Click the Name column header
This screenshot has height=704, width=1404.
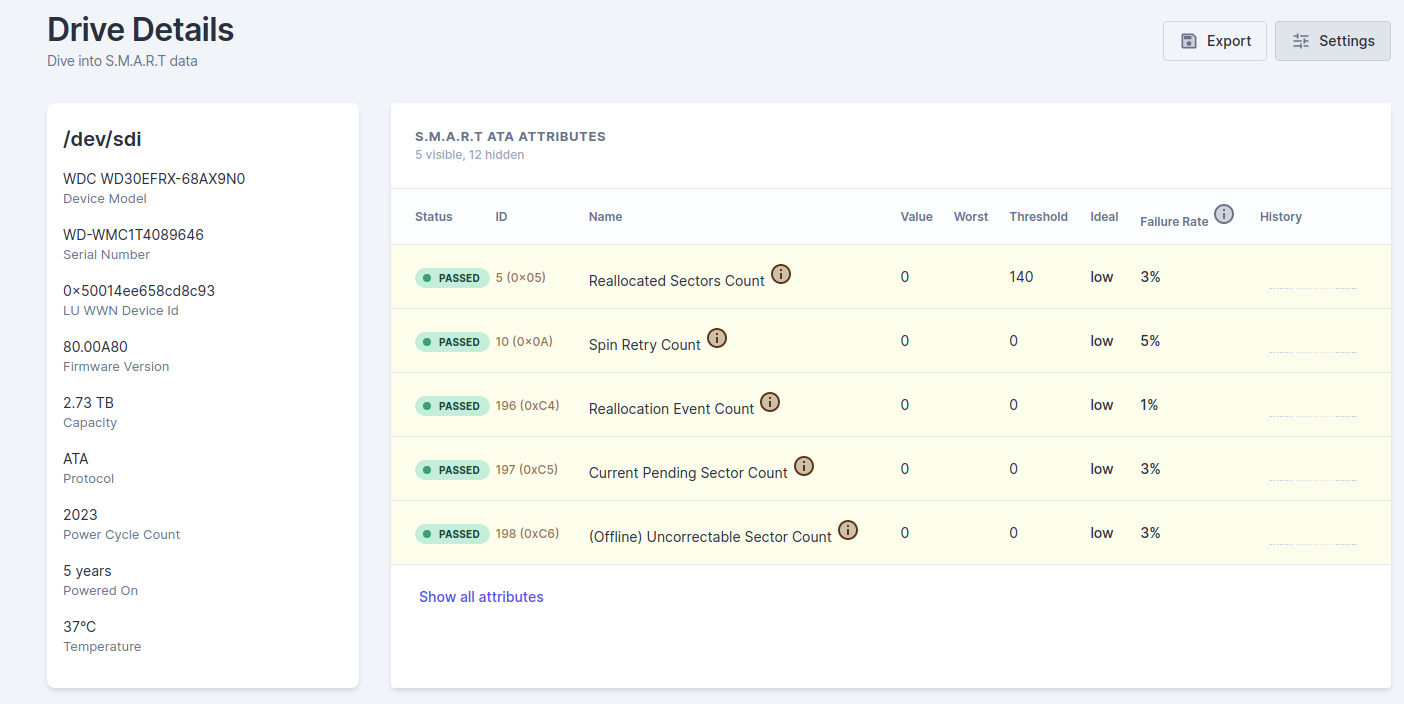[x=606, y=217]
